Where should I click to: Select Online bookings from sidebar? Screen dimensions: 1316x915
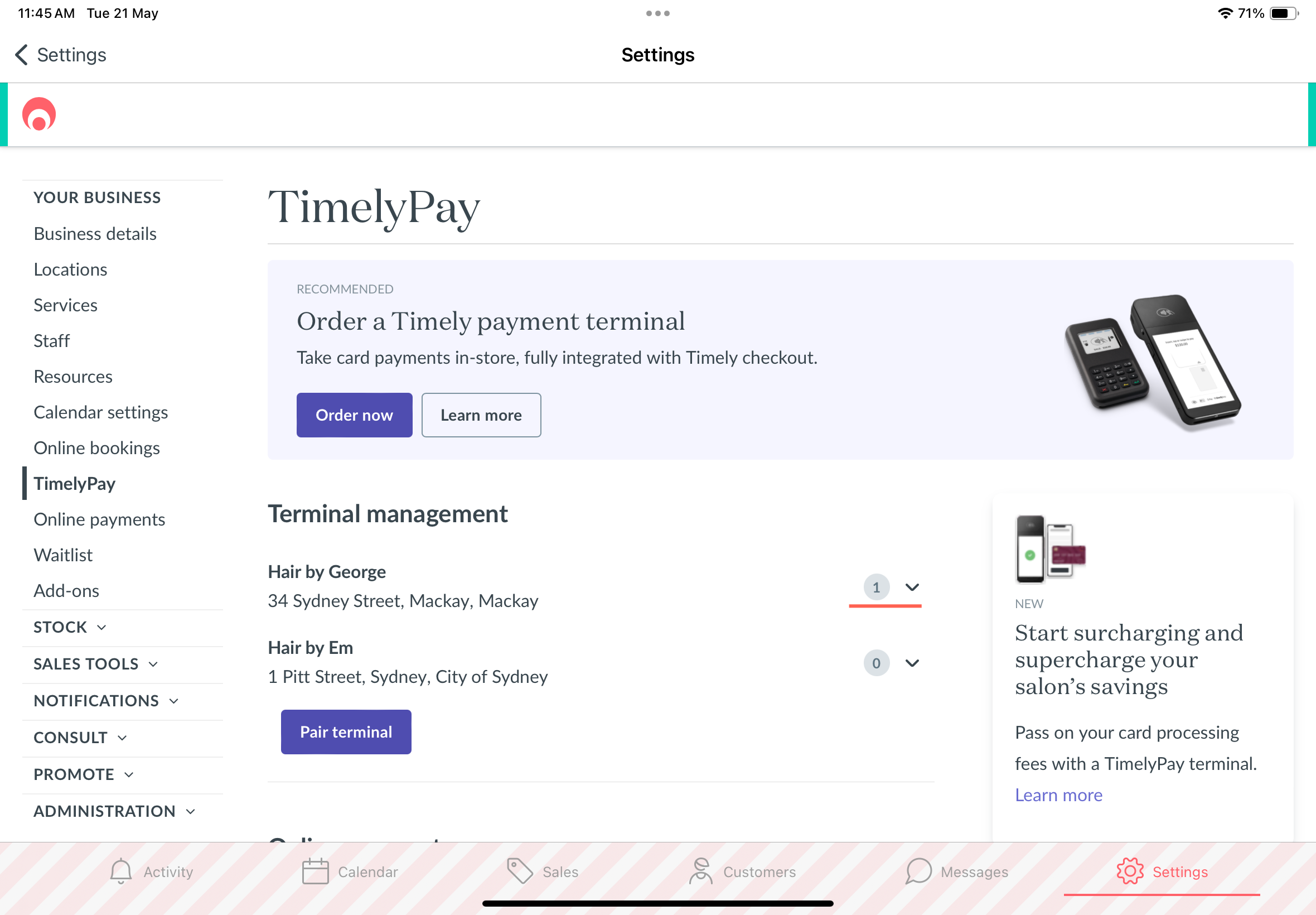click(97, 447)
